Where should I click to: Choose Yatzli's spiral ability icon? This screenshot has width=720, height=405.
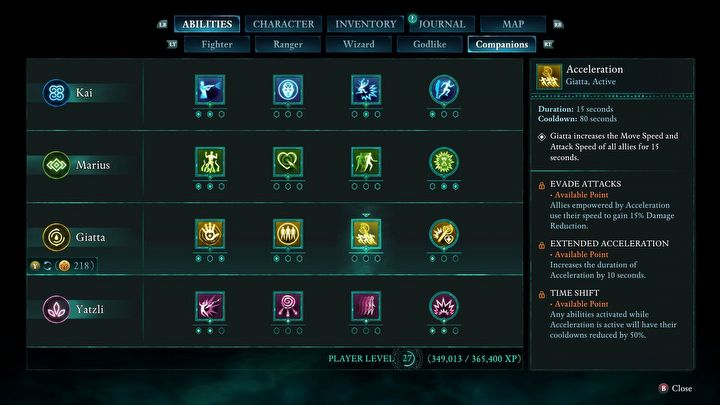(288, 306)
